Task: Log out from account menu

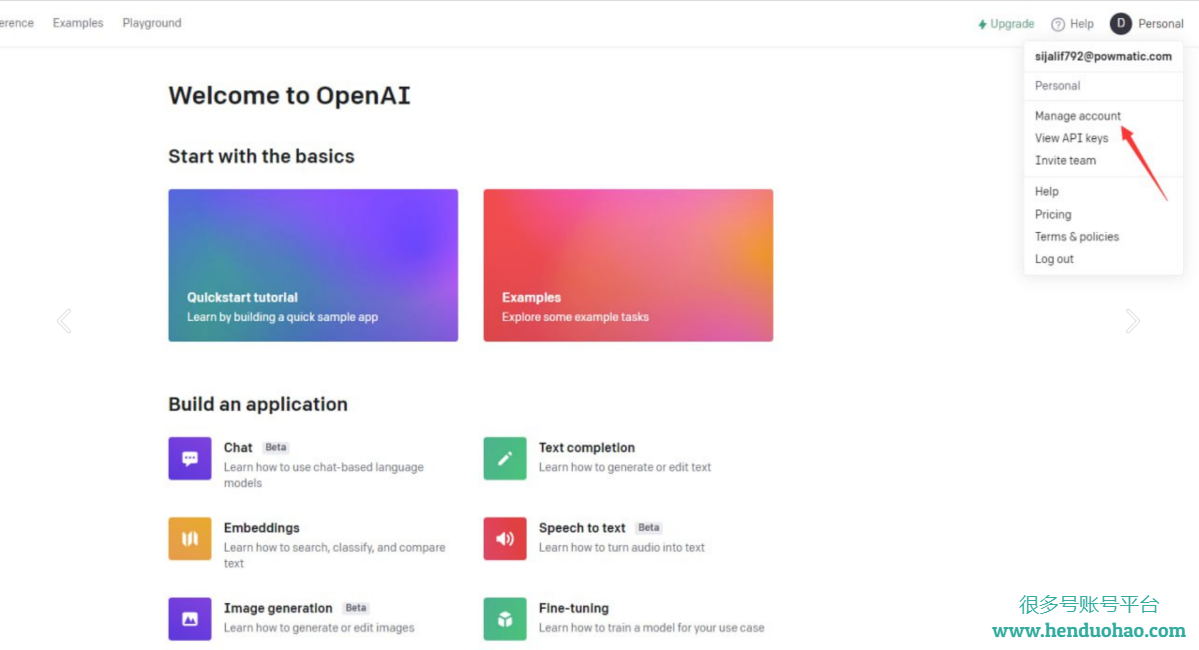Action: coord(1054,258)
